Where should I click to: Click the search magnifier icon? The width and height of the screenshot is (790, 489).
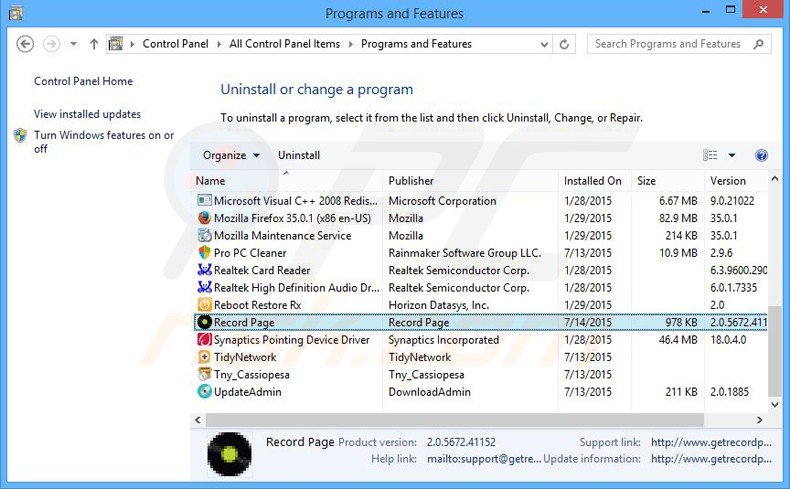pyautogui.click(x=758, y=44)
